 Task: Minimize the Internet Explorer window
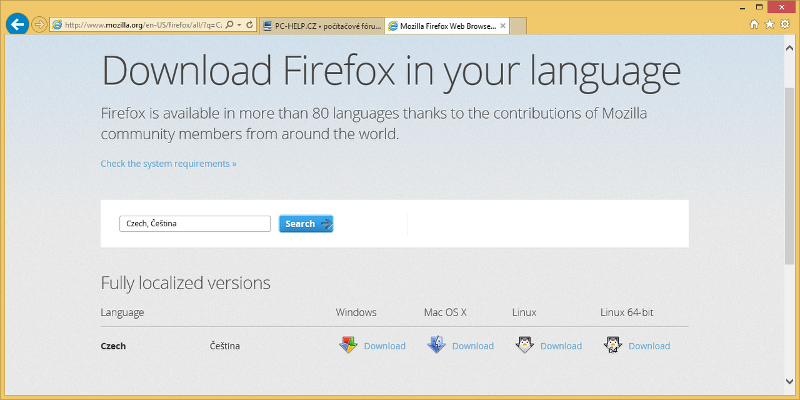point(741,7)
